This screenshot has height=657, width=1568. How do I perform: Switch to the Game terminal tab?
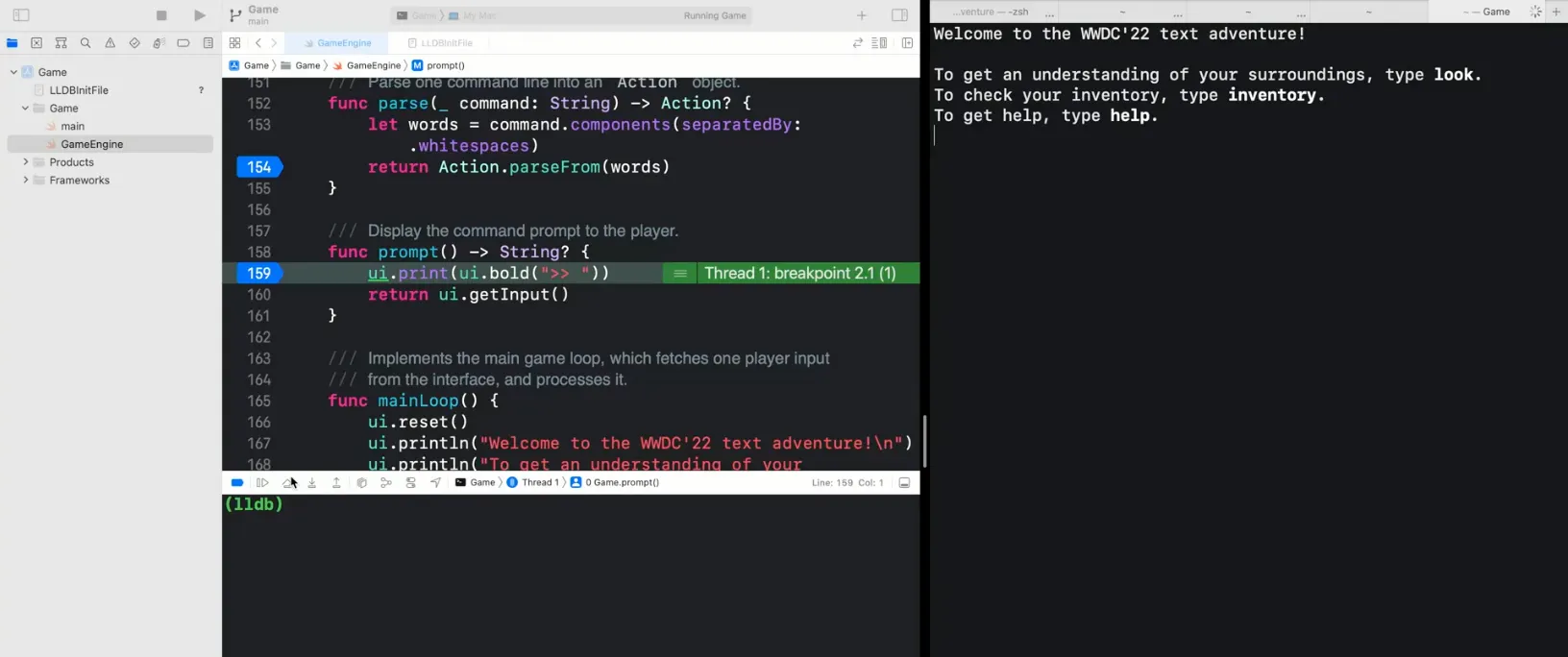coord(1487,12)
